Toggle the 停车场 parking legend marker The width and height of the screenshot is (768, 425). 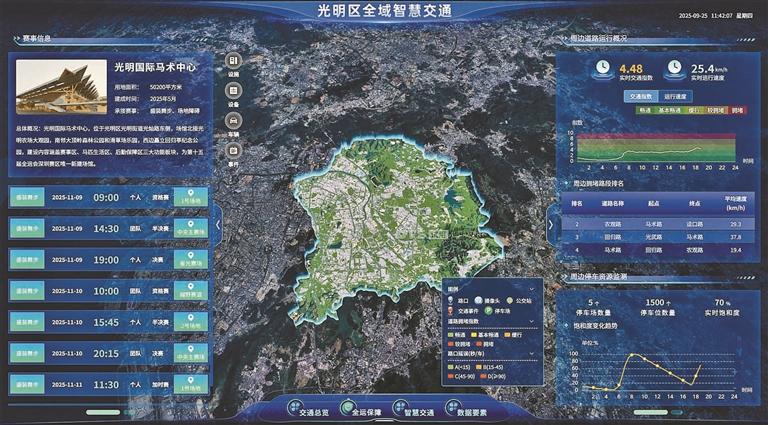[x=487, y=310]
